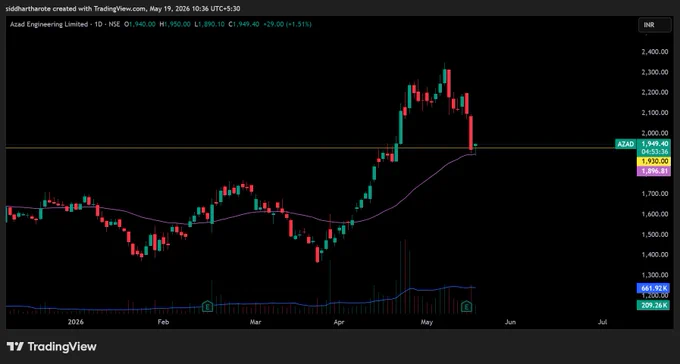Click the close price C1,949.40 value
Viewport: 680px width, 364px height.
(x=244, y=25)
